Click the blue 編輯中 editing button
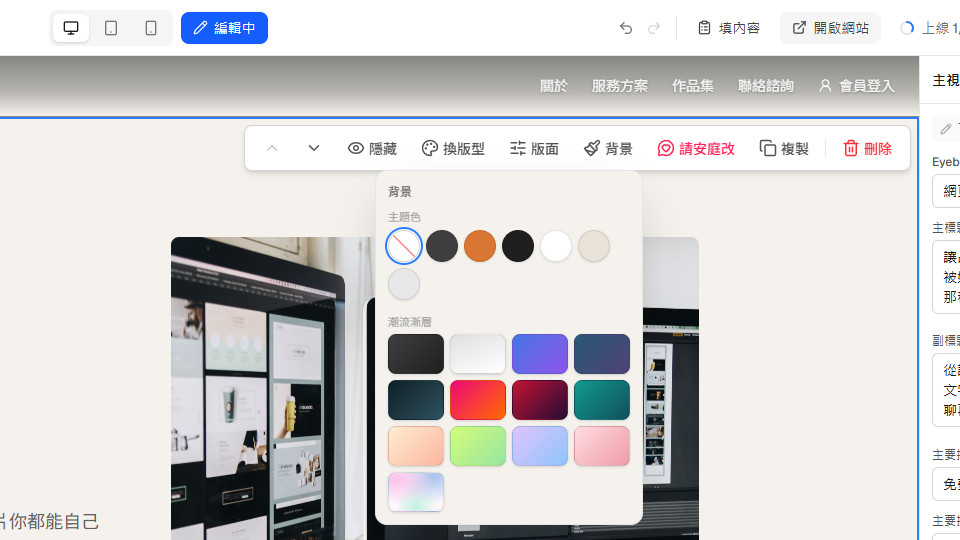Screen dimensions: 960x540 coord(224,28)
